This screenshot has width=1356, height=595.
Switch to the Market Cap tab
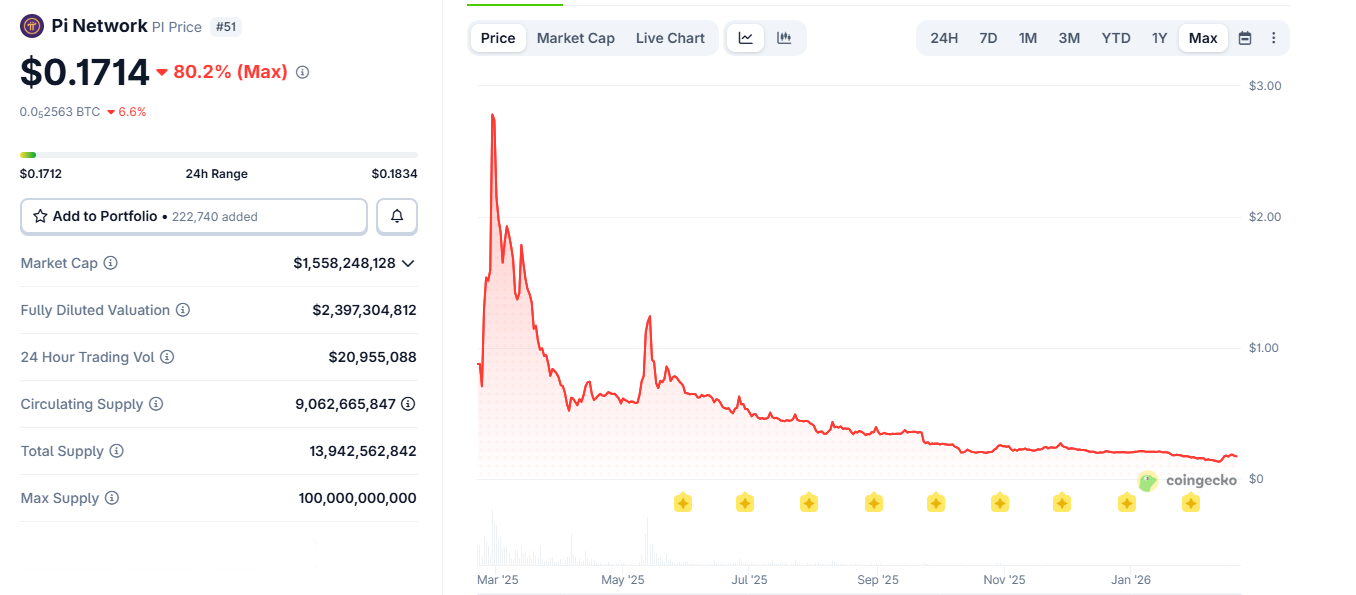576,37
